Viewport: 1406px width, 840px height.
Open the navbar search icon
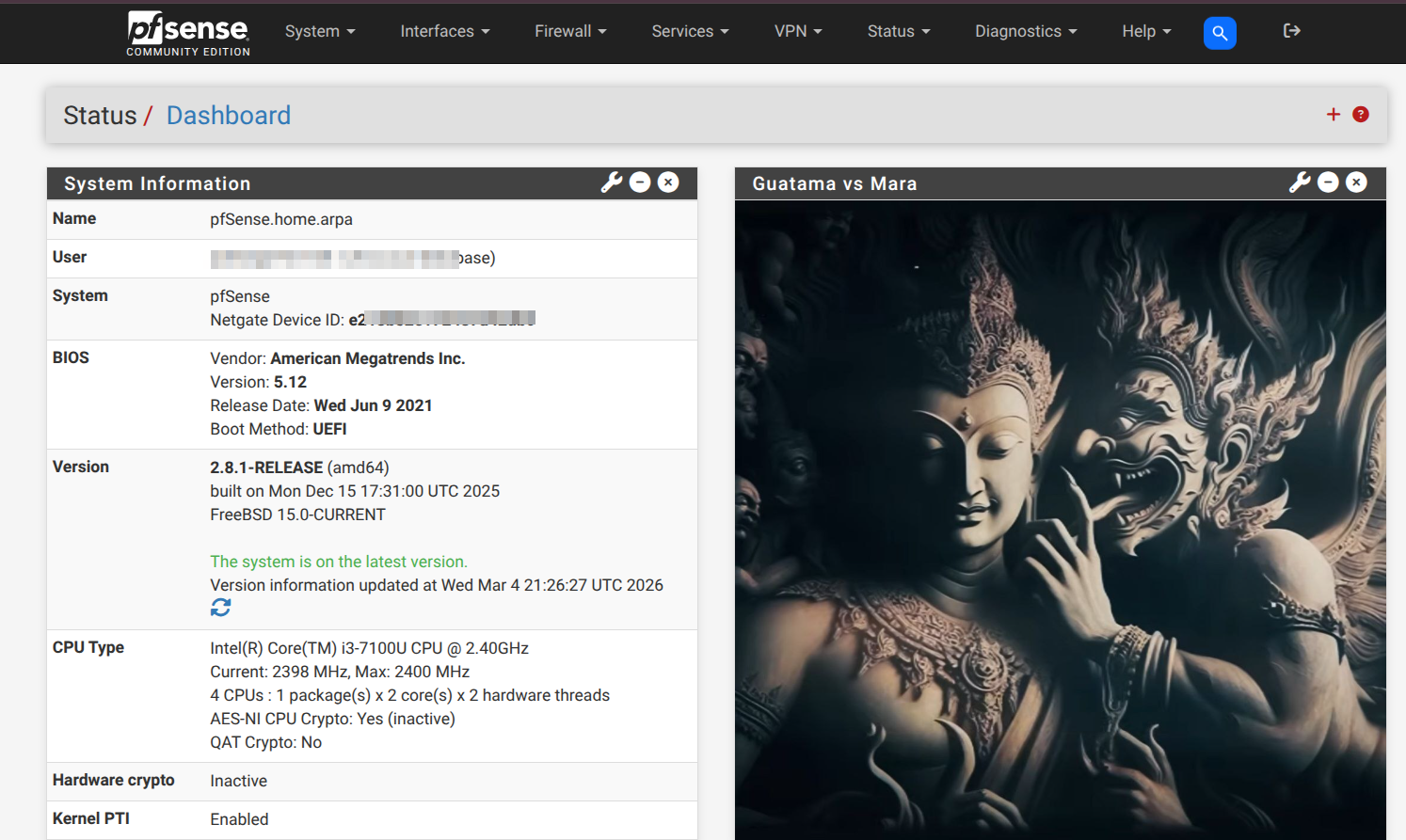[x=1220, y=32]
